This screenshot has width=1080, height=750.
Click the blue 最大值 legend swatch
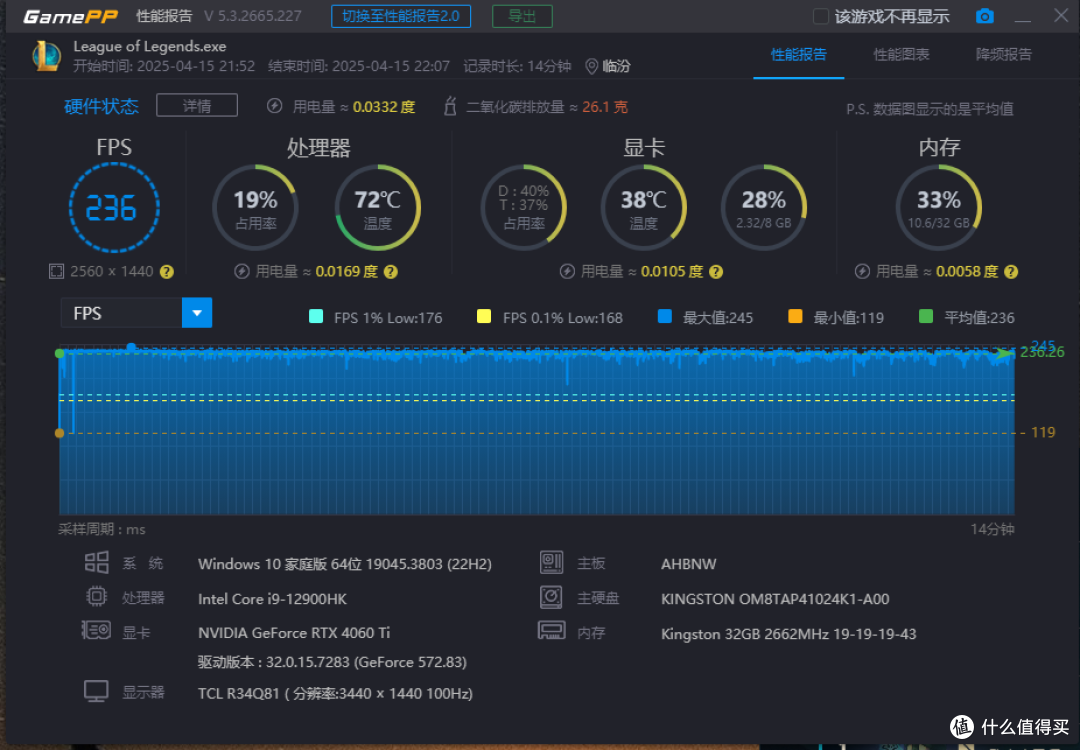665,316
